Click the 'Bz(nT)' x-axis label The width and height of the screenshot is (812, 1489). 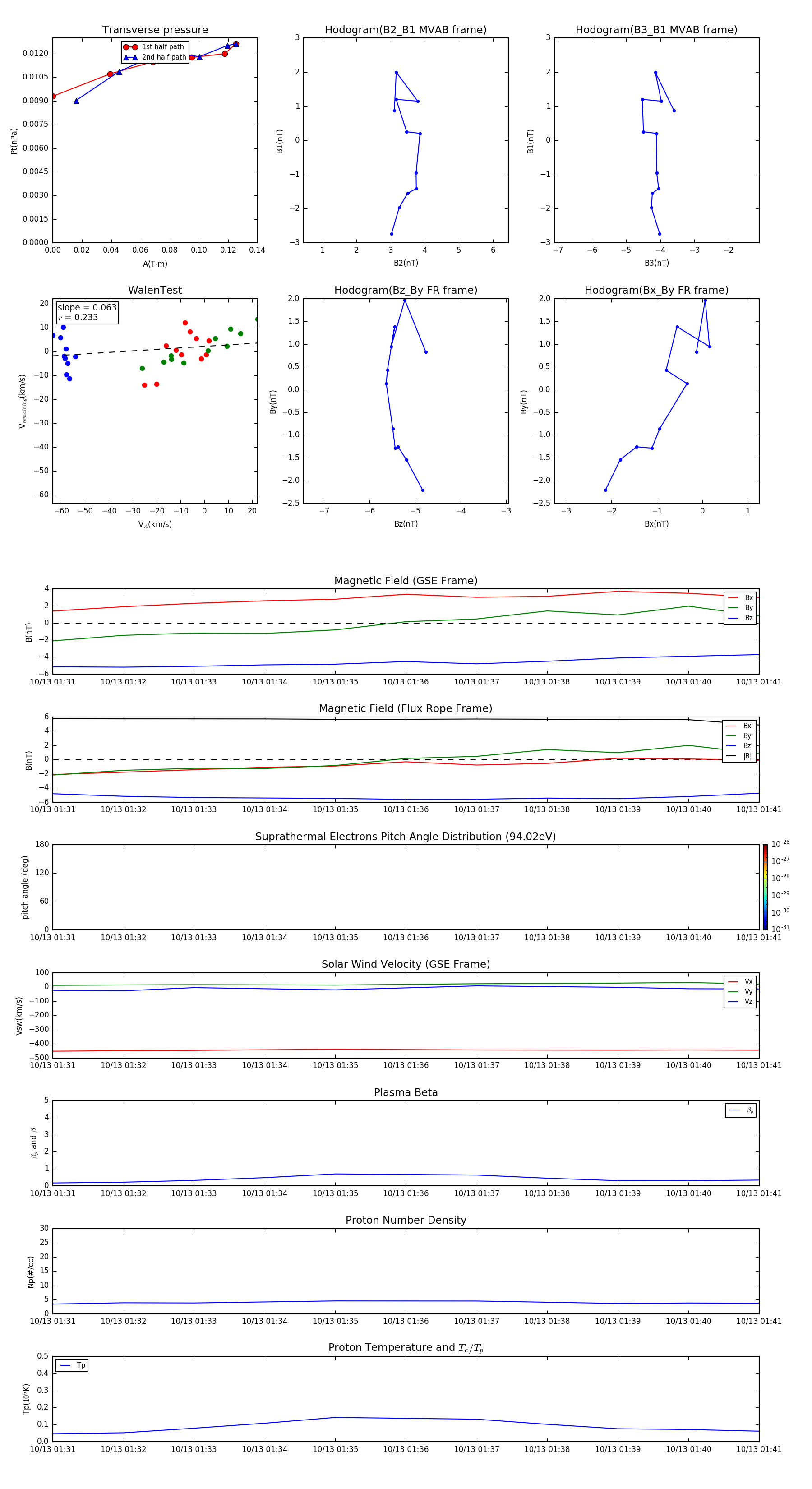click(406, 524)
